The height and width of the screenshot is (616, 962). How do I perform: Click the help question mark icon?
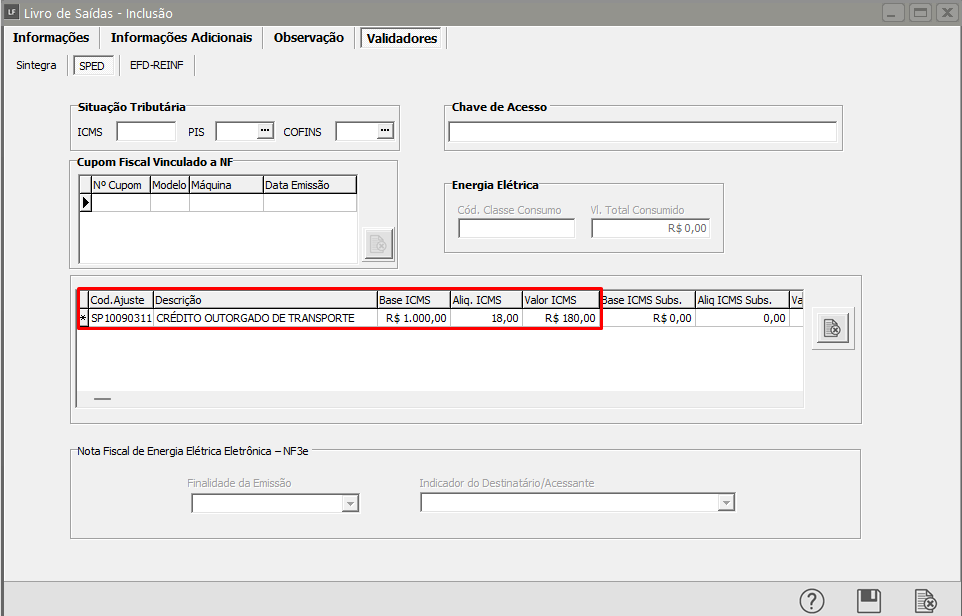click(812, 601)
